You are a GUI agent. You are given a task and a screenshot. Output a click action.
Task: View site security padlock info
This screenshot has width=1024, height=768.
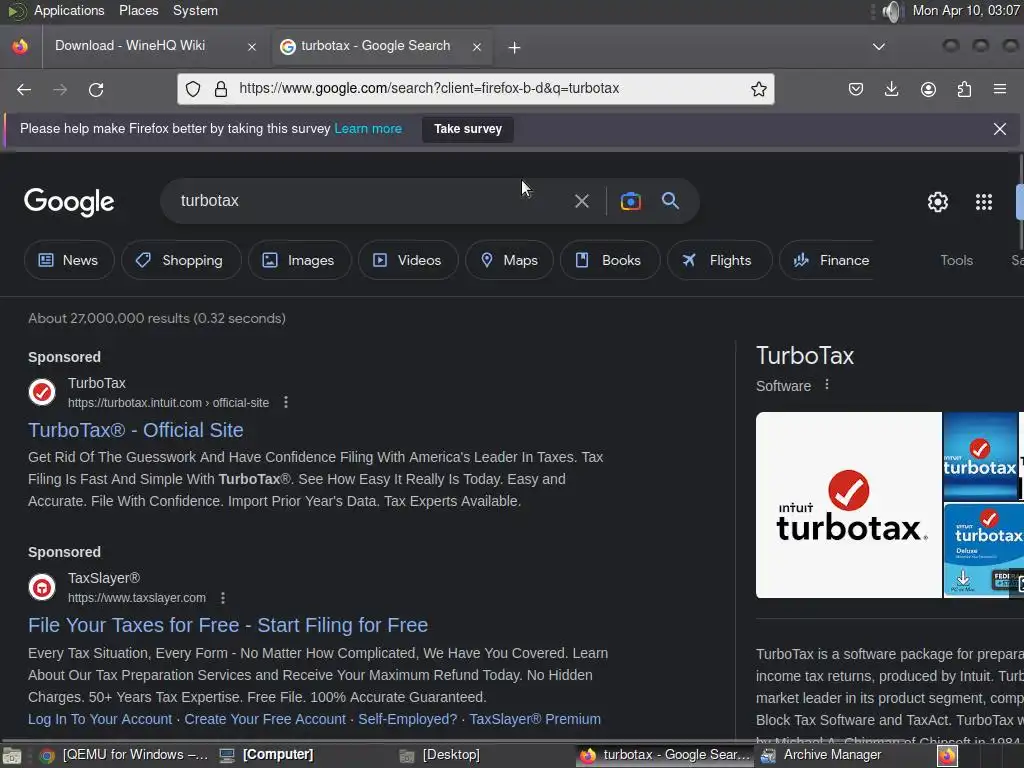tap(221, 89)
